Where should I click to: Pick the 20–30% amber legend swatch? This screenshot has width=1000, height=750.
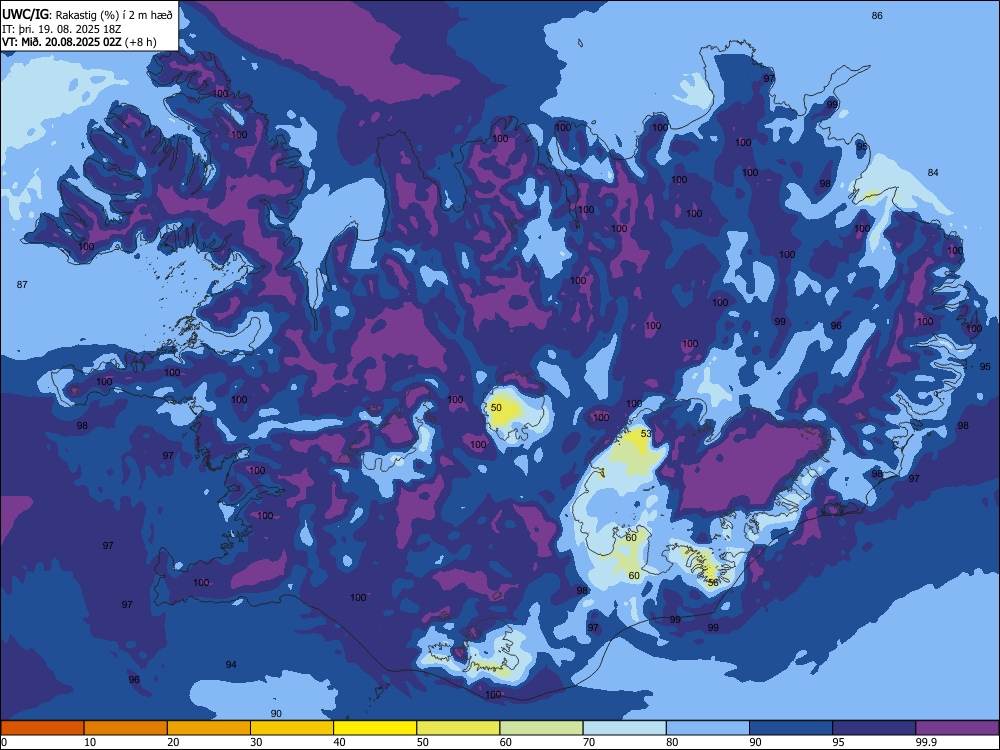tap(209, 728)
